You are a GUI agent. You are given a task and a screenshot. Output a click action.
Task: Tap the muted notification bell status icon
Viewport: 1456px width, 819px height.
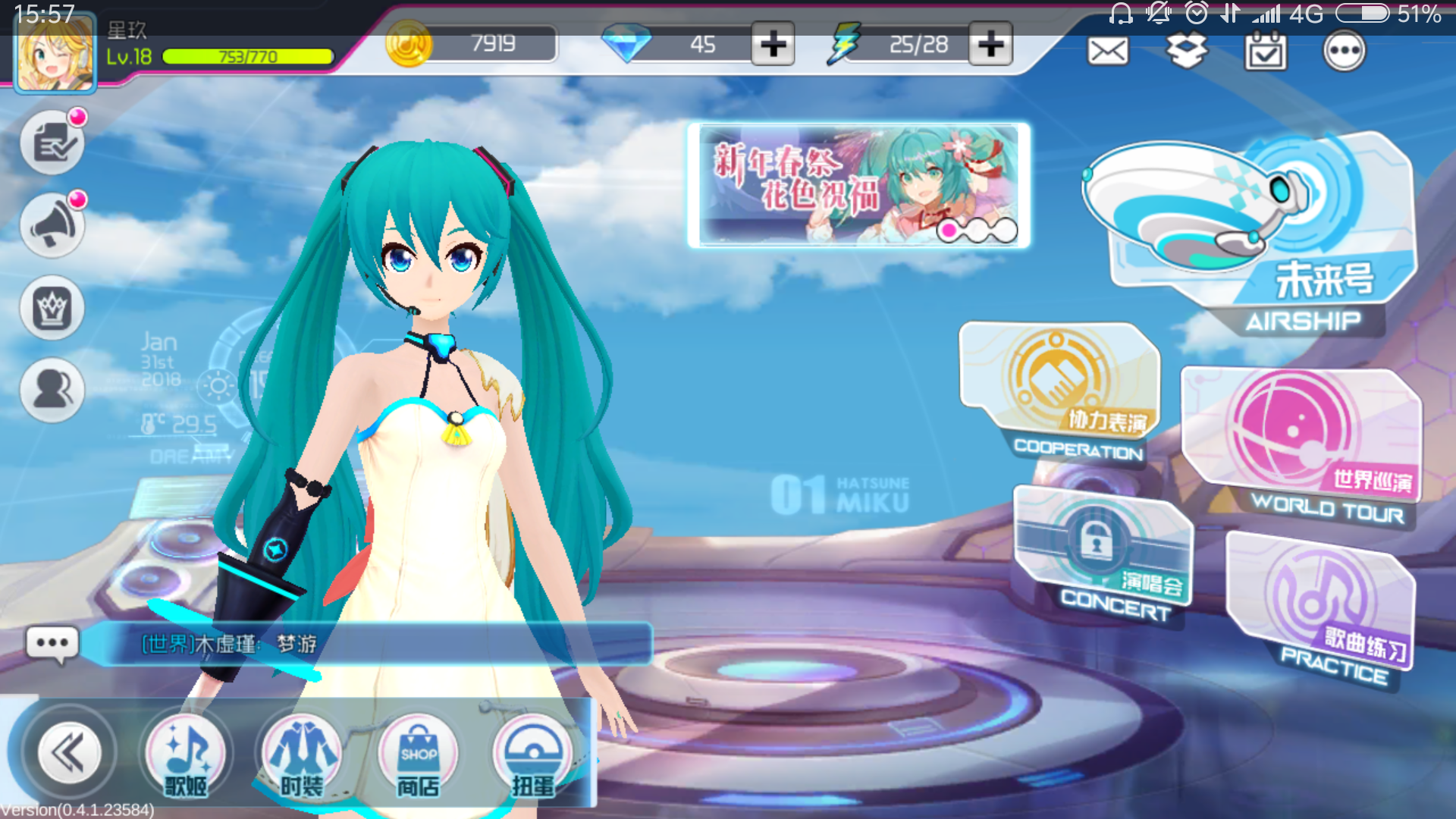point(1159,13)
